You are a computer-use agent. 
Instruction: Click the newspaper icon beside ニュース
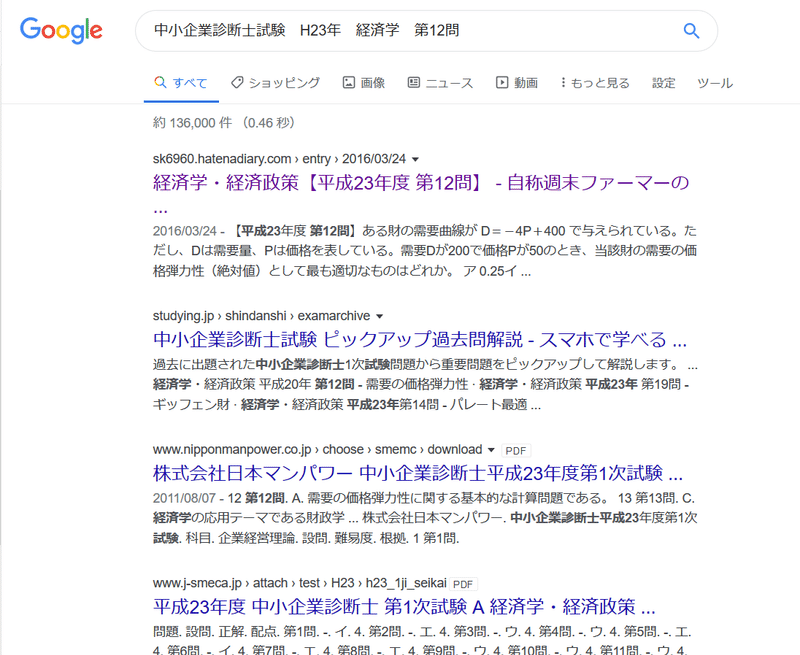(x=413, y=82)
